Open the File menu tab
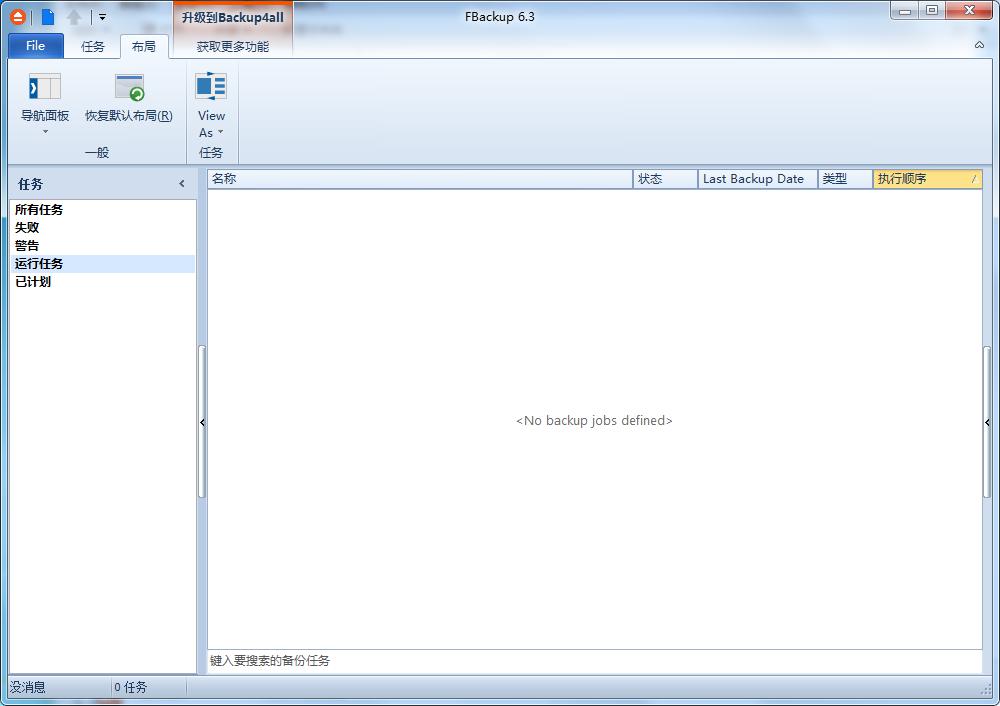Viewport: 1000px width, 706px height. pos(35,46)
